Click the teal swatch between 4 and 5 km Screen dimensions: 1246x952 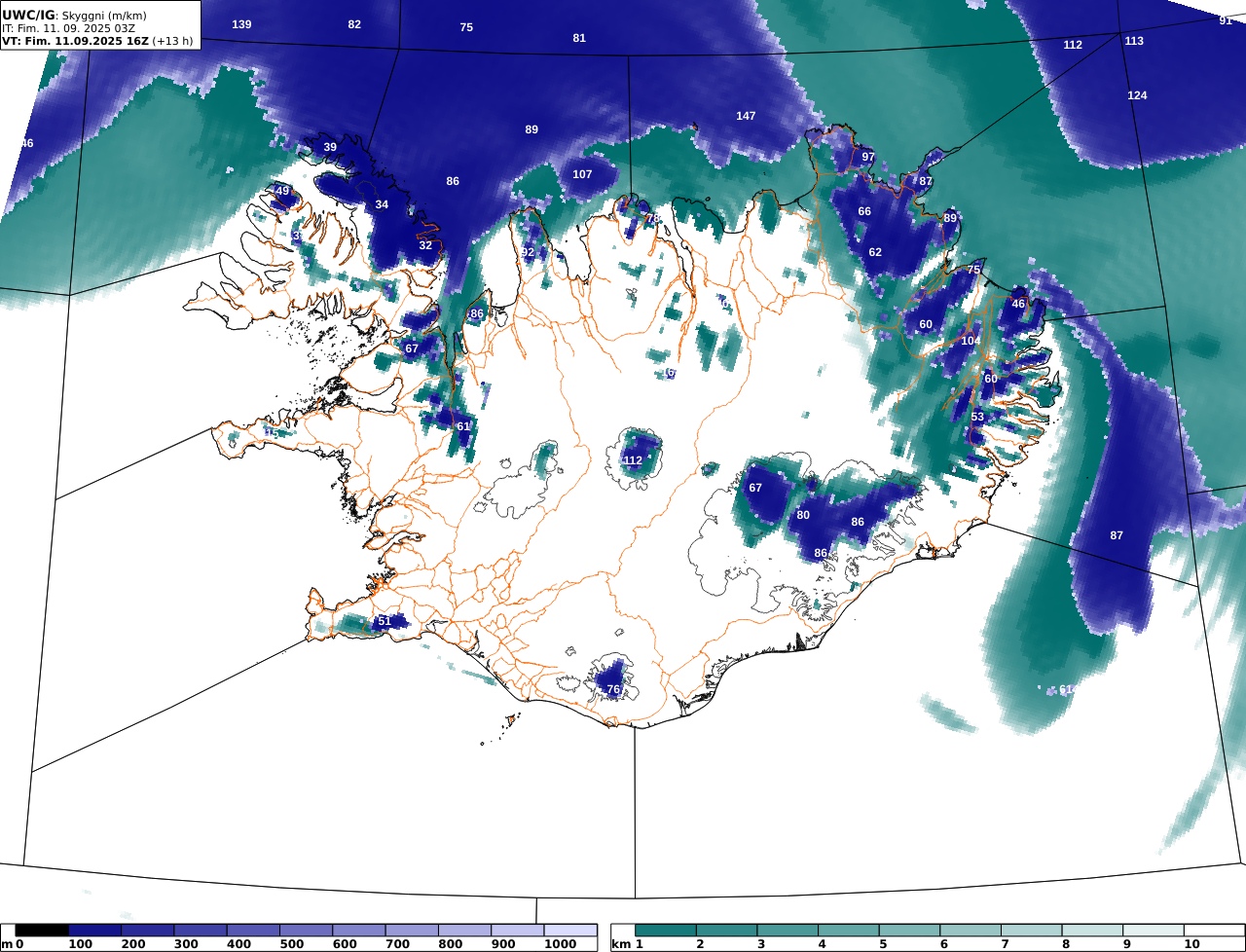tap(849, 931)
